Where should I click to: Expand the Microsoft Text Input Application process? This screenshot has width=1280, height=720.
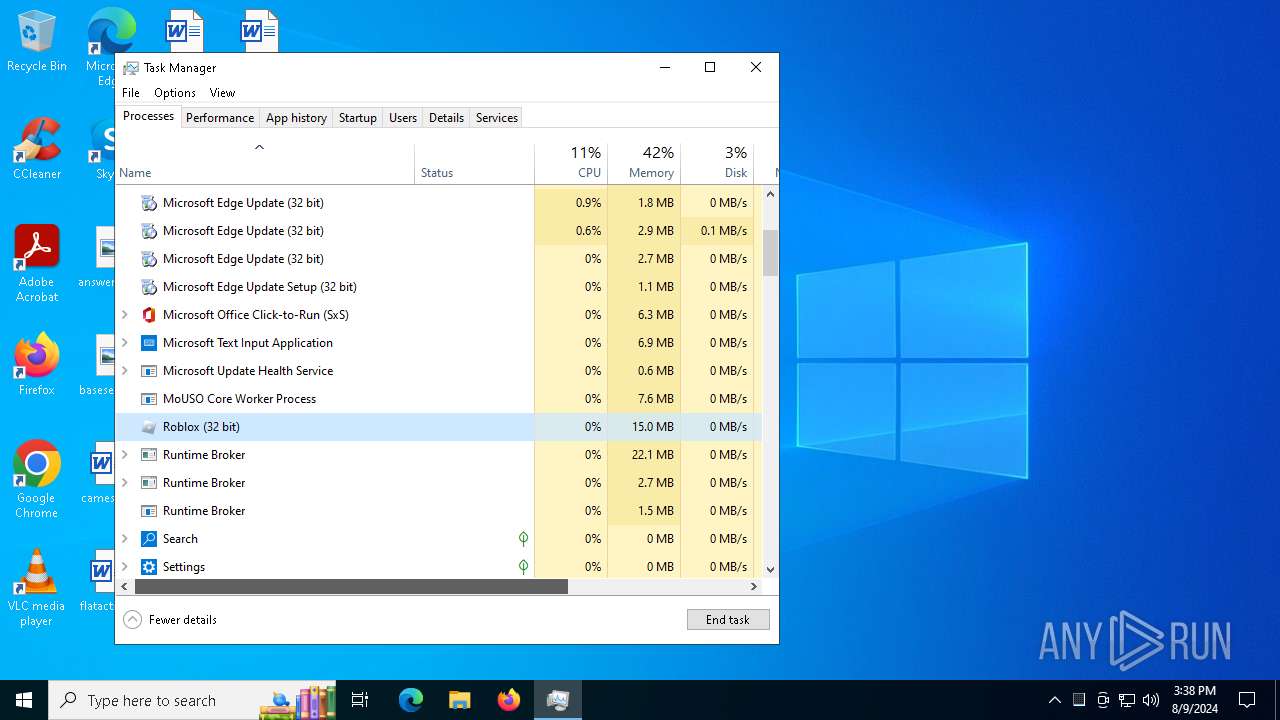(125, 343)
